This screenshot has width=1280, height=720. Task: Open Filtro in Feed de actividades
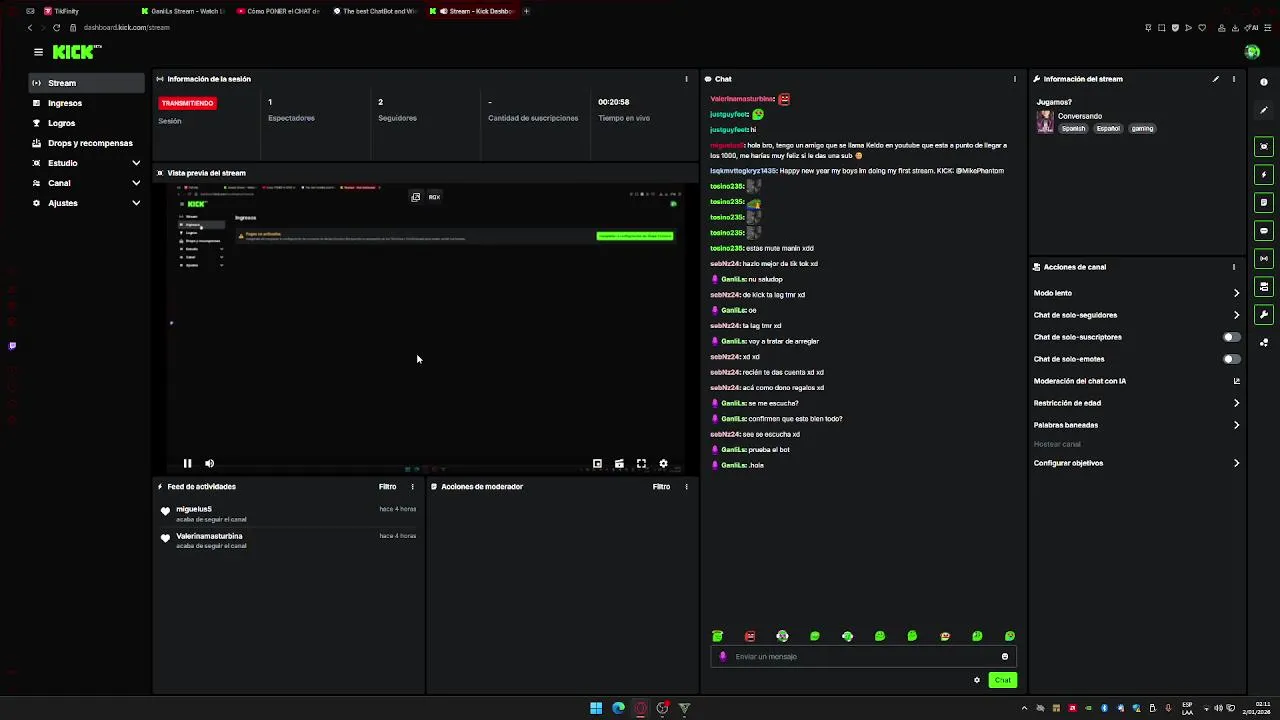coord(387,487)
